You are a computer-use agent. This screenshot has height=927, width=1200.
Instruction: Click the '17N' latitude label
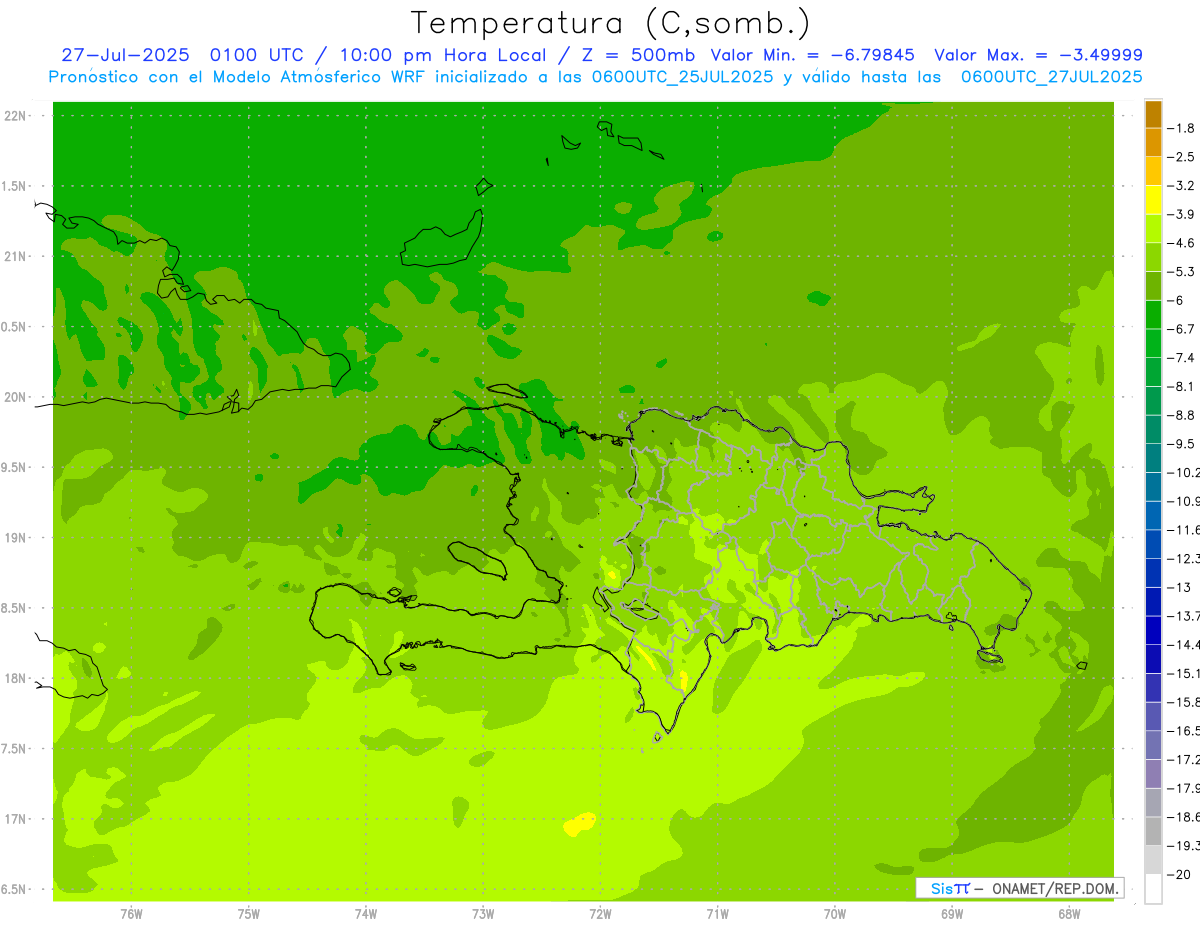[15, 819]
